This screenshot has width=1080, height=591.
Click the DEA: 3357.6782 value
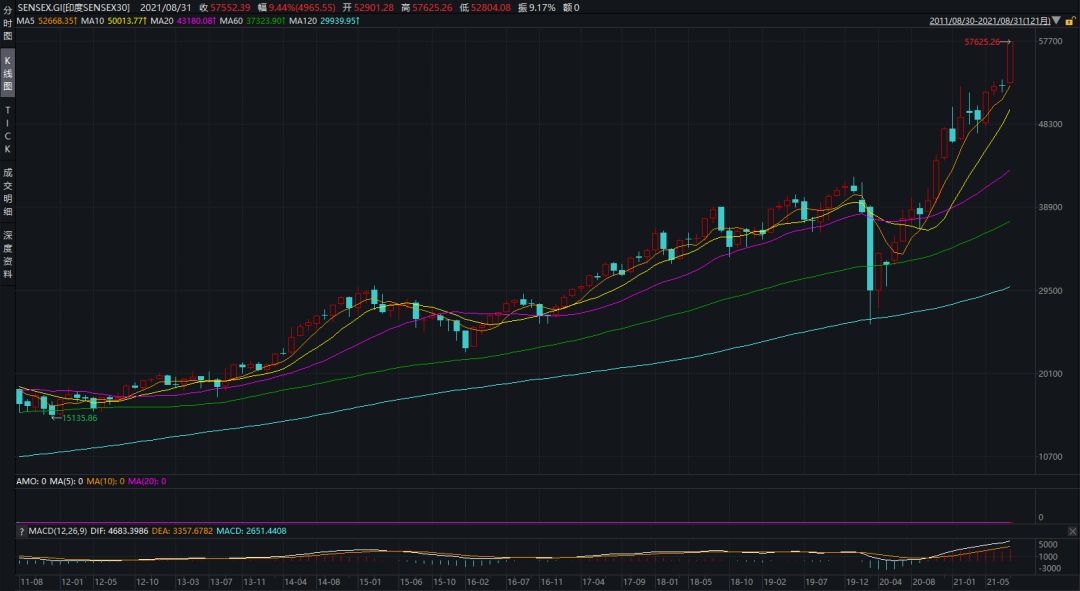pos(182,531)
